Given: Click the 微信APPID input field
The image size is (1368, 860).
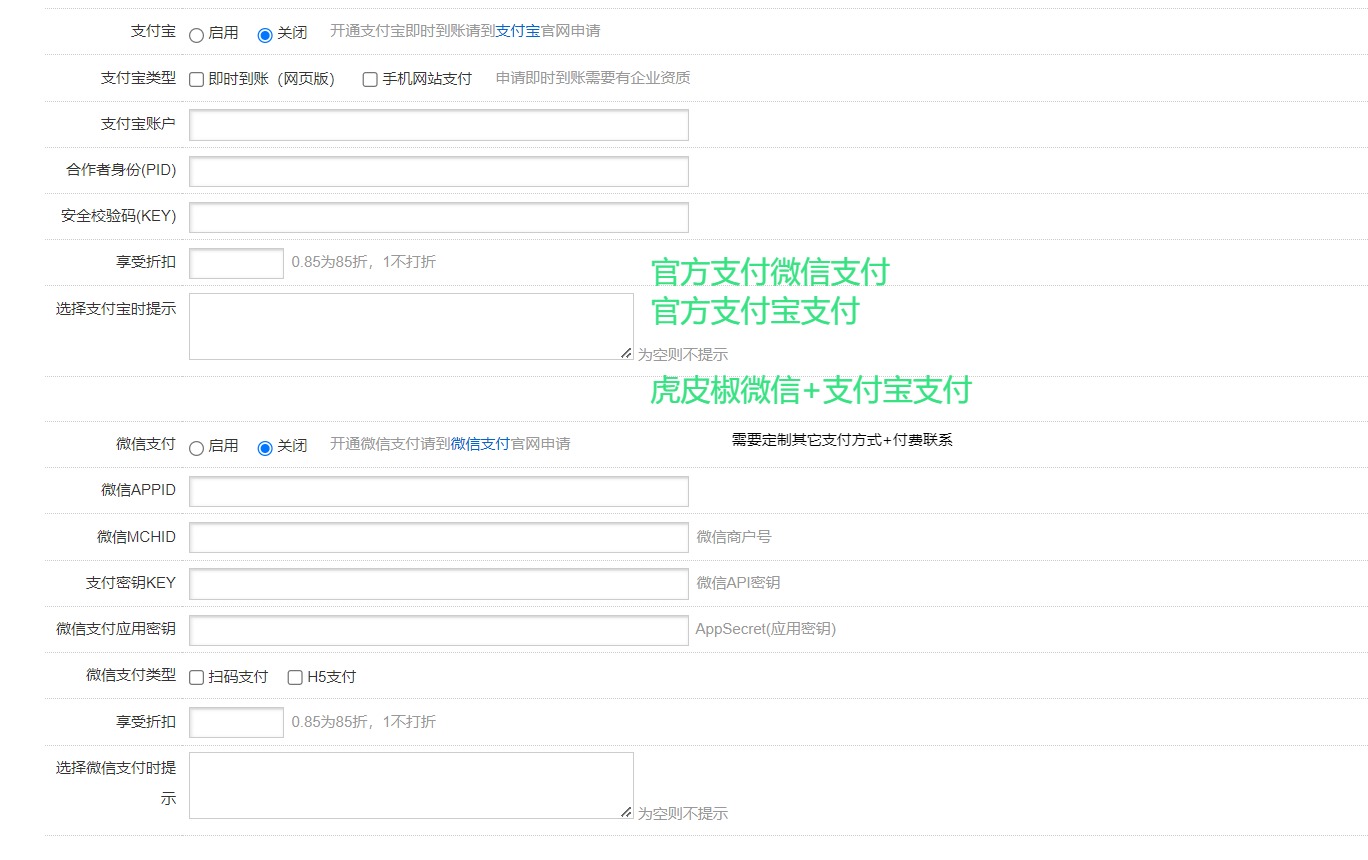Looking at the screenshot, I should pos(438,491).
